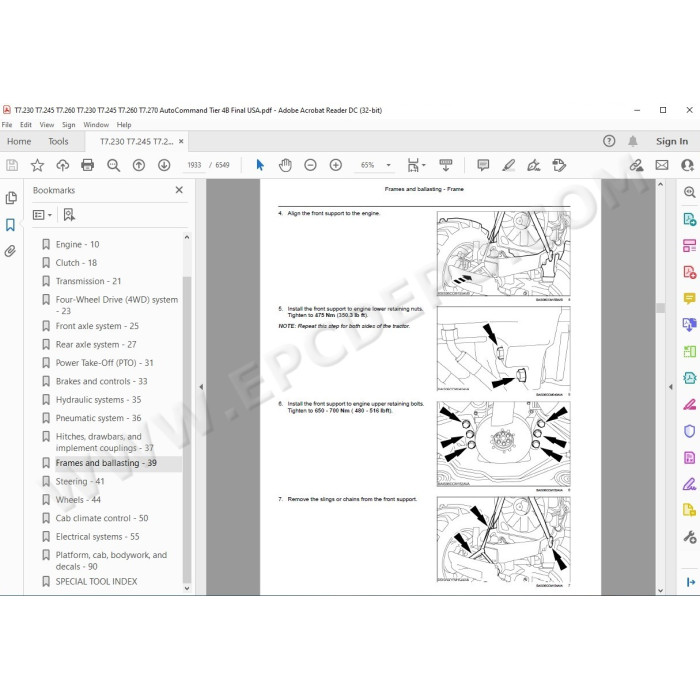This screenshot has width=700, height=700.
Task: Click the 65% zoom value field
Action: (x=367, y=165)
